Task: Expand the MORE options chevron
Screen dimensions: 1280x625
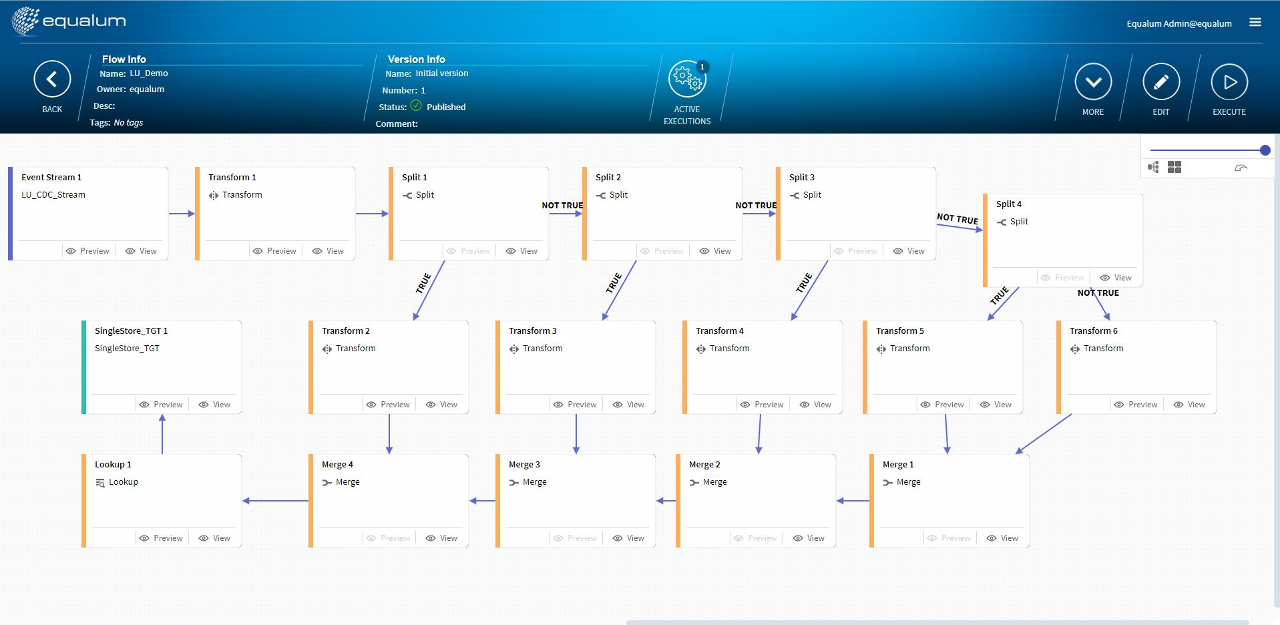Action: [x=1093, y=81]
